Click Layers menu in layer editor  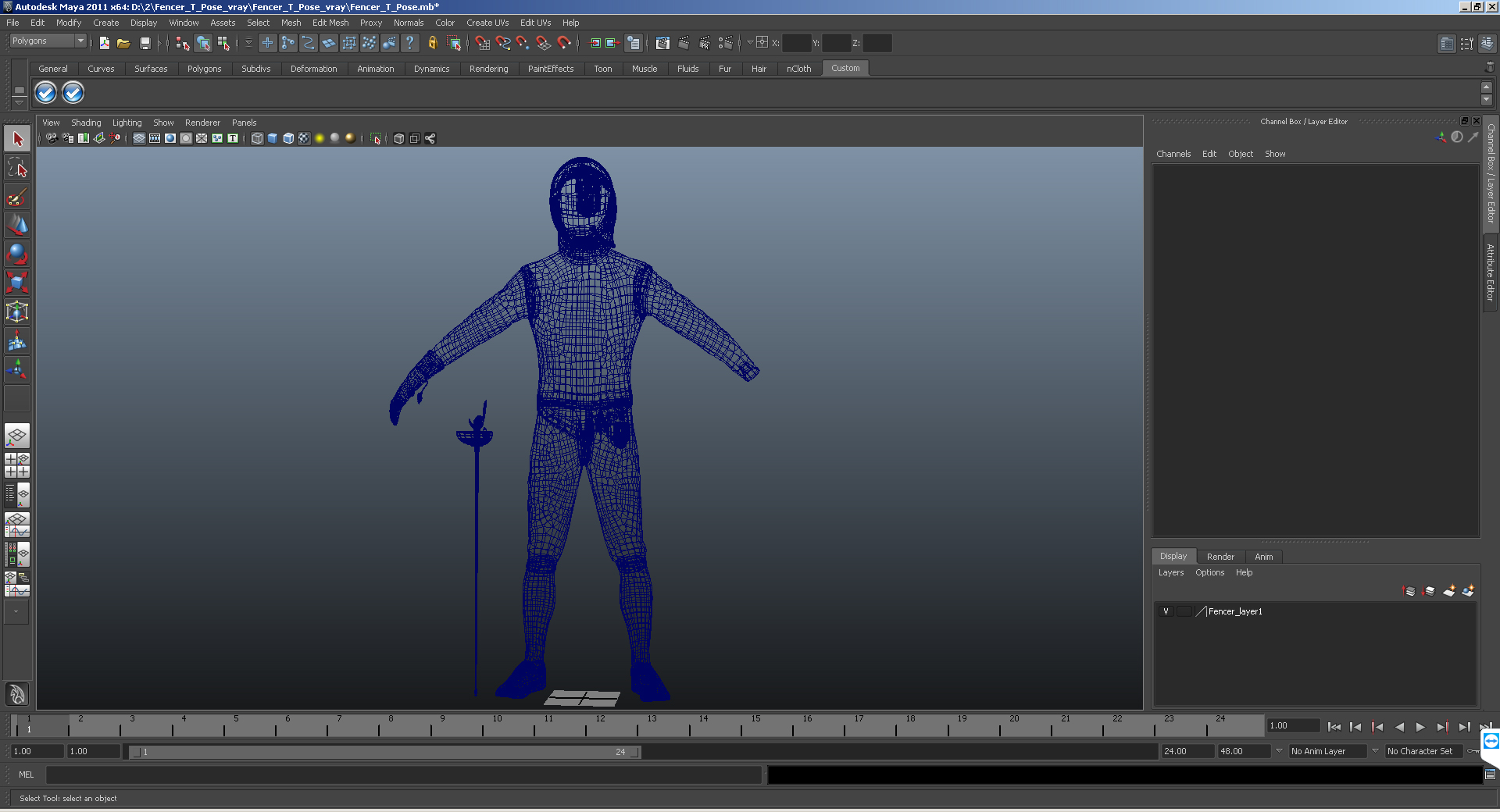tap(1170, 572)
